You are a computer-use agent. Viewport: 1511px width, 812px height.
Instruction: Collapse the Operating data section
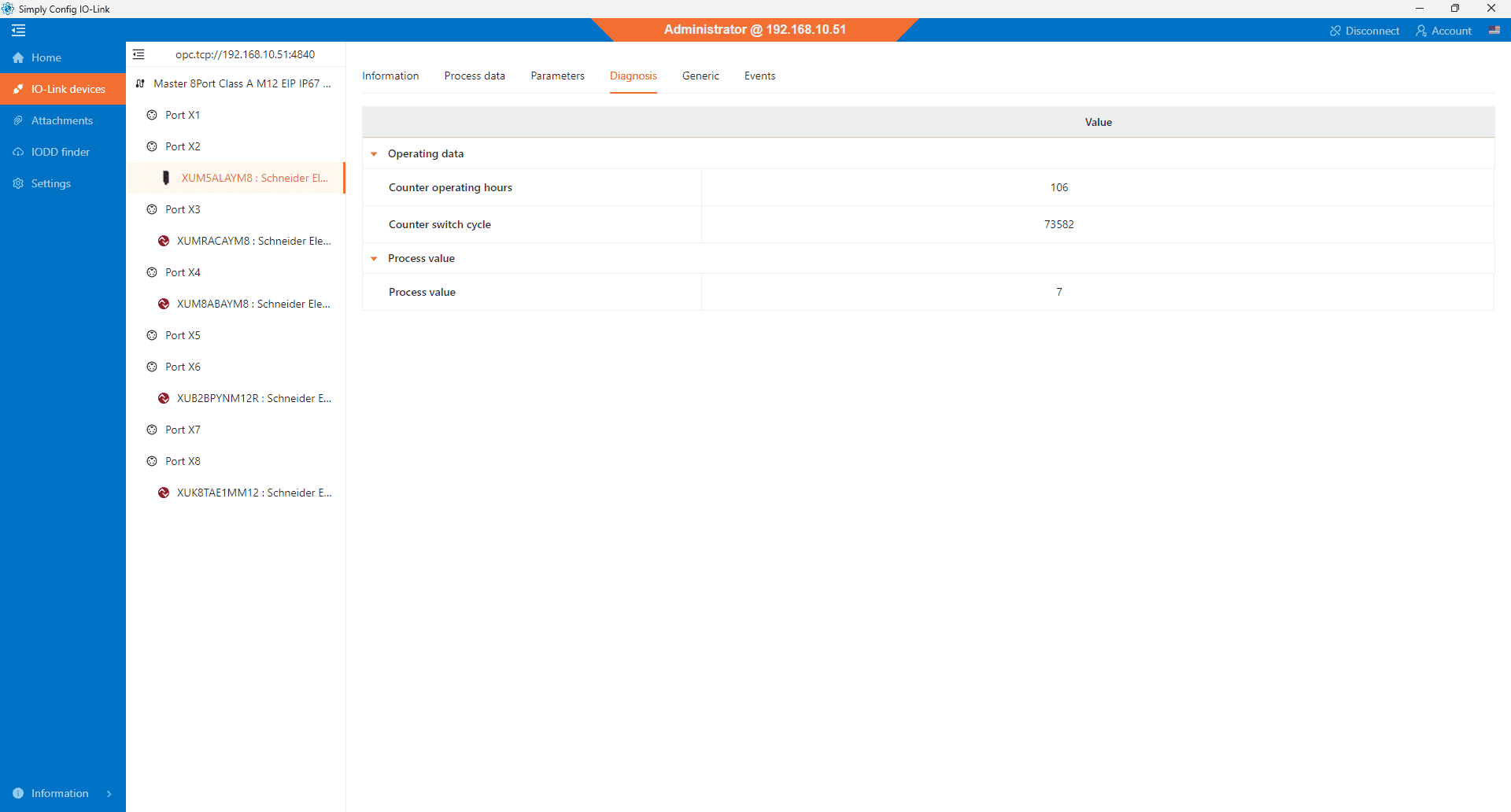pyautogui.click(x=374, y=154)
